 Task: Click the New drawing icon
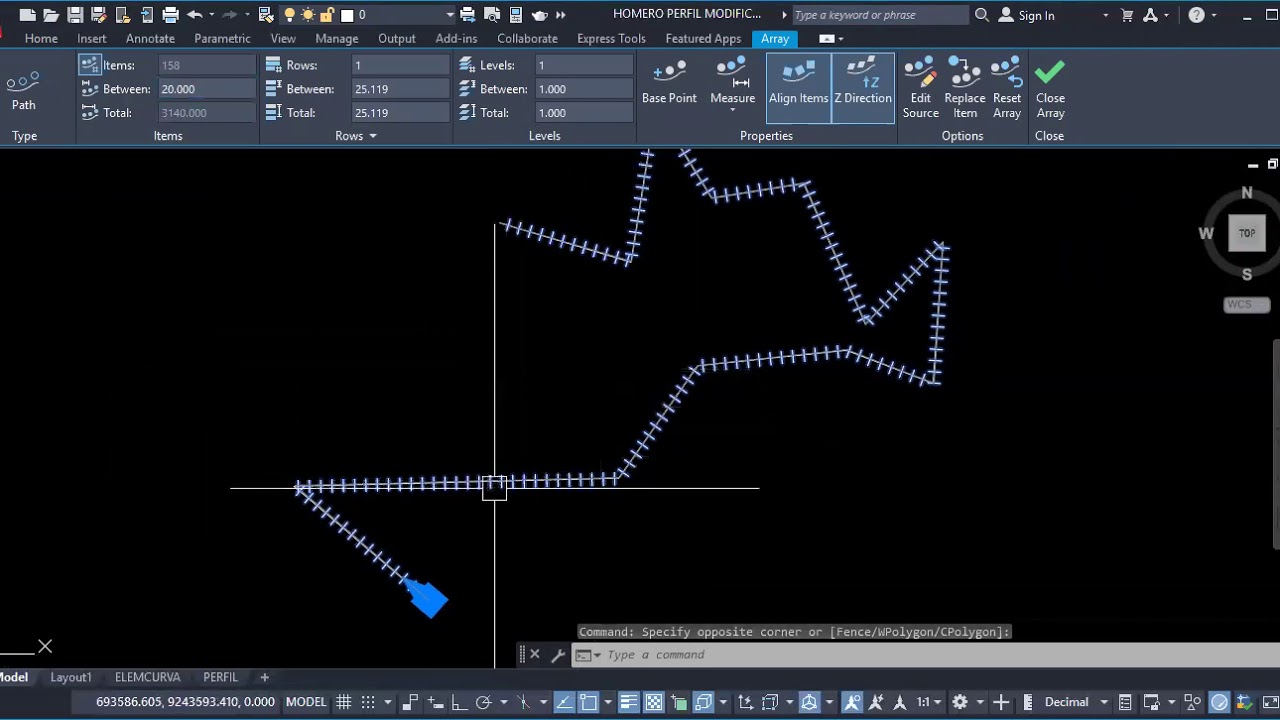pyautogui.click(x=27, y=15)
